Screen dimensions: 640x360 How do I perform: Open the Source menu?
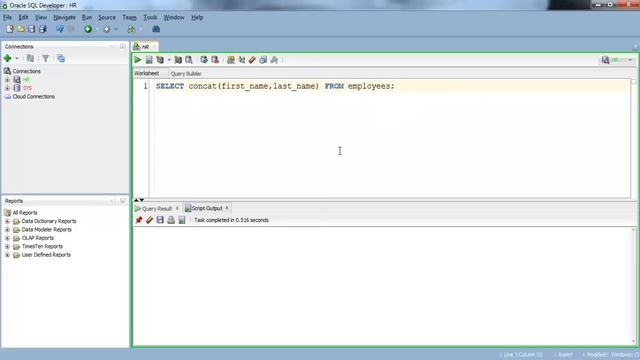point(107,18)
